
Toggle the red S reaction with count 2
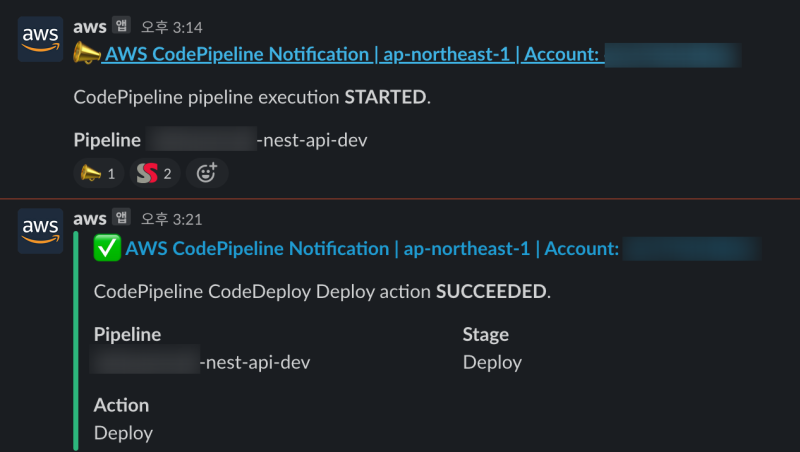pos(155,174)
